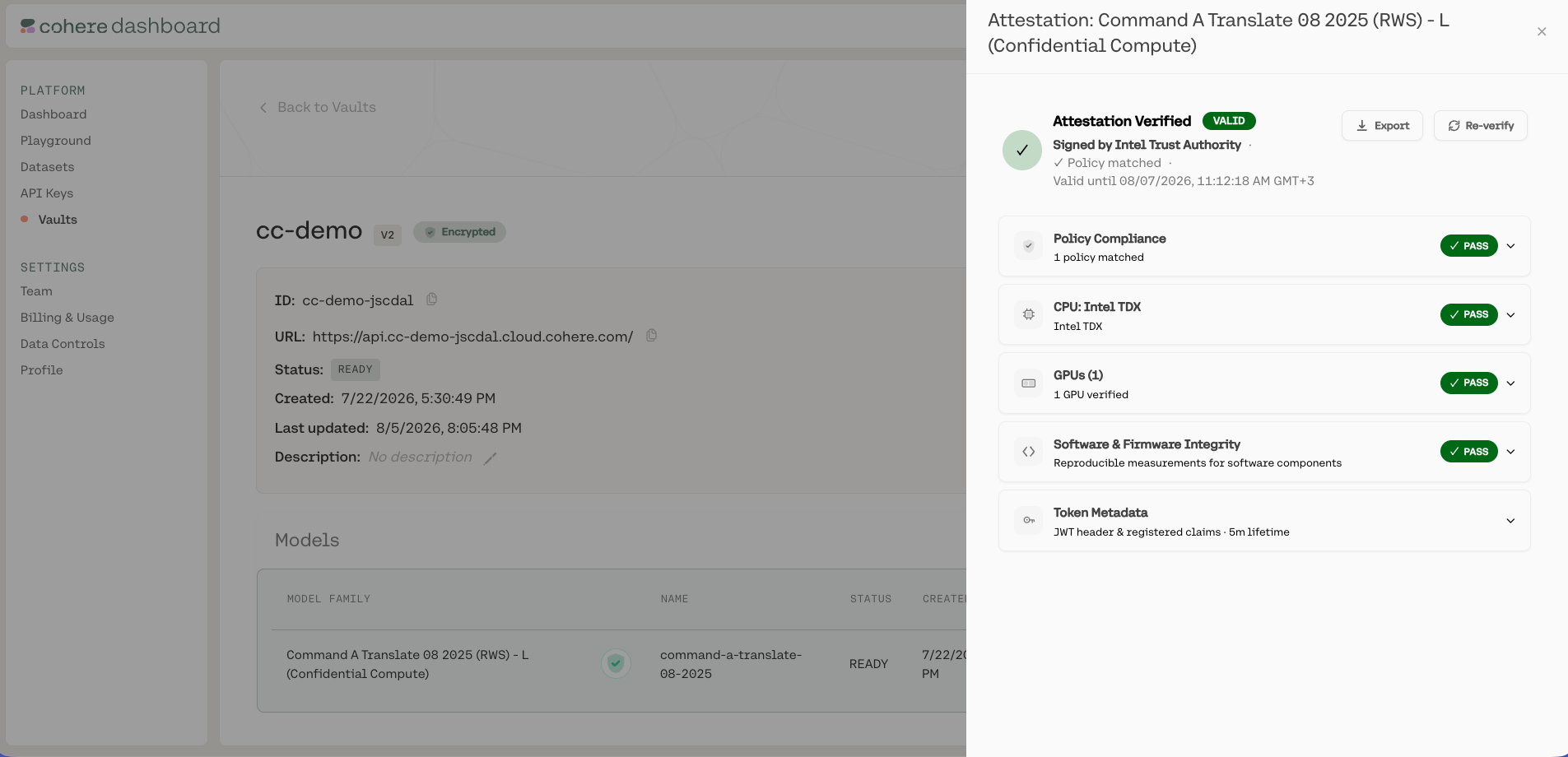Open Playground in the sidebar
Screen dimensions: 1568x757
(56, 141)
